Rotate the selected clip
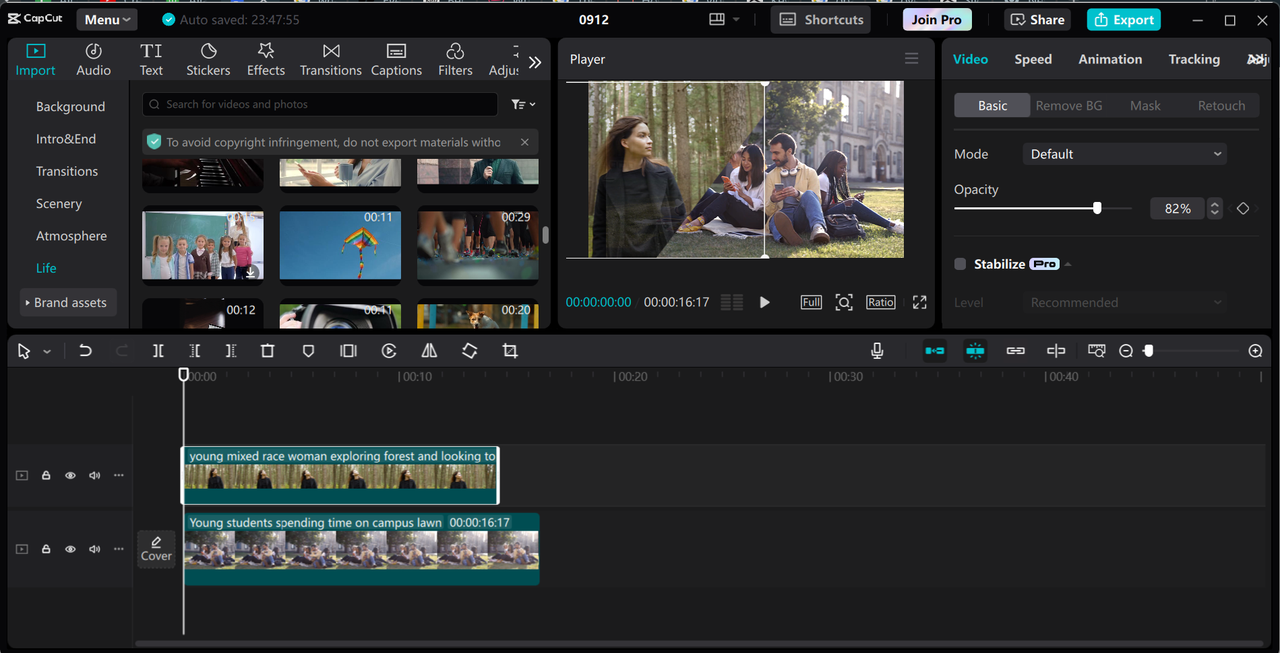Screen dimensions: 1280x653 pyautogui.click(x=469, y=351)
